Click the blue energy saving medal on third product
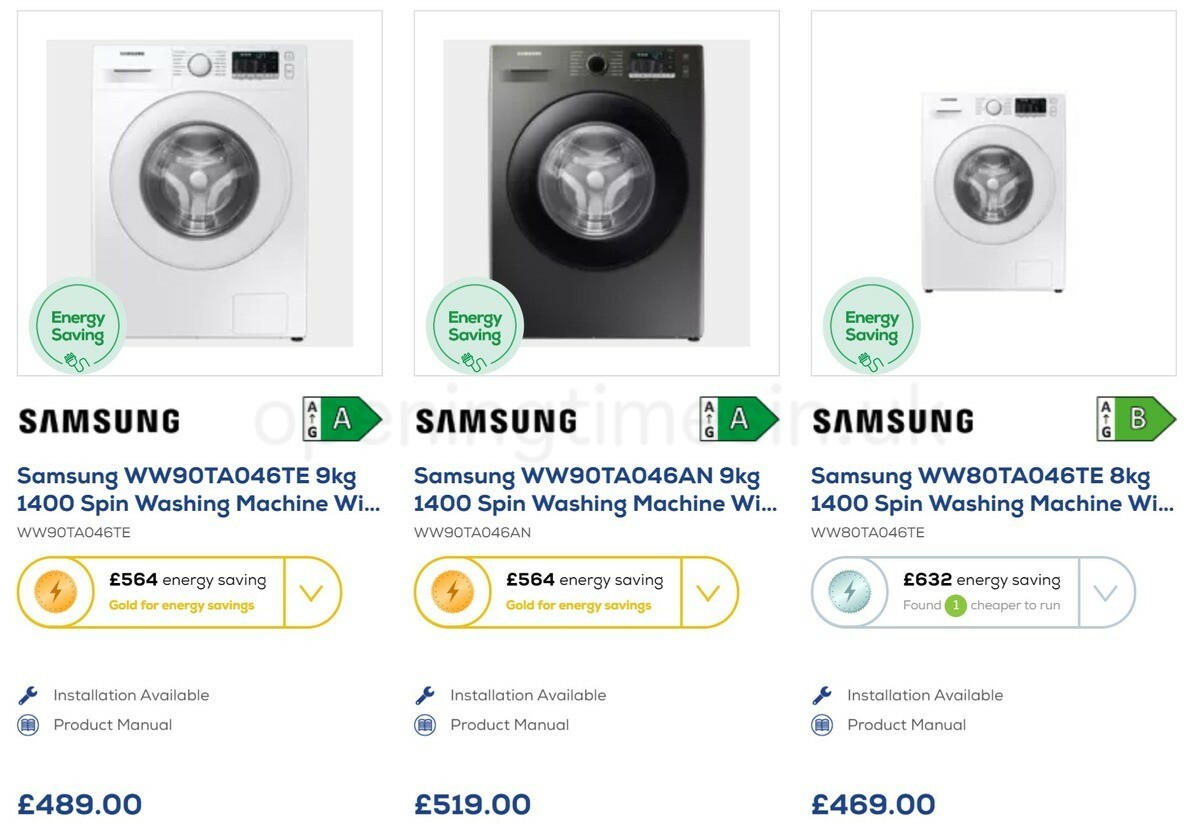This screenshot has width=1200, height=832. click(849, 592)
